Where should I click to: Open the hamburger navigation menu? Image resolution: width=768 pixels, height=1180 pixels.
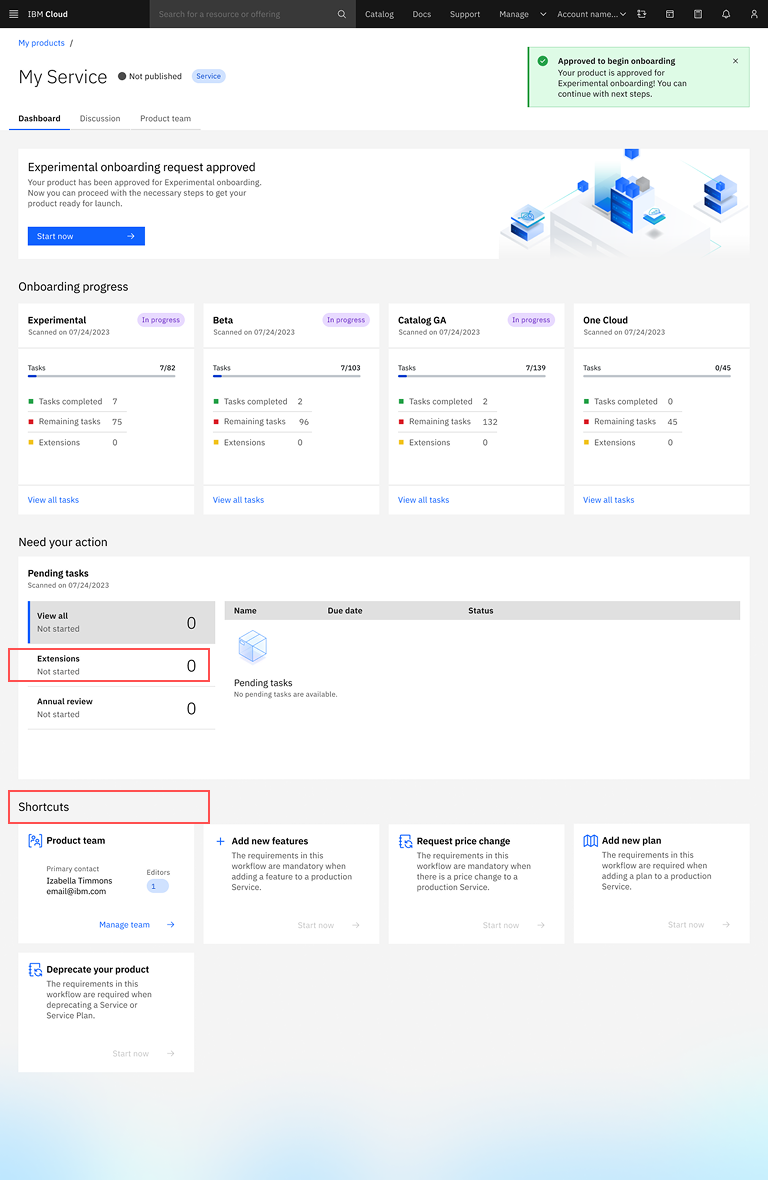13,14
